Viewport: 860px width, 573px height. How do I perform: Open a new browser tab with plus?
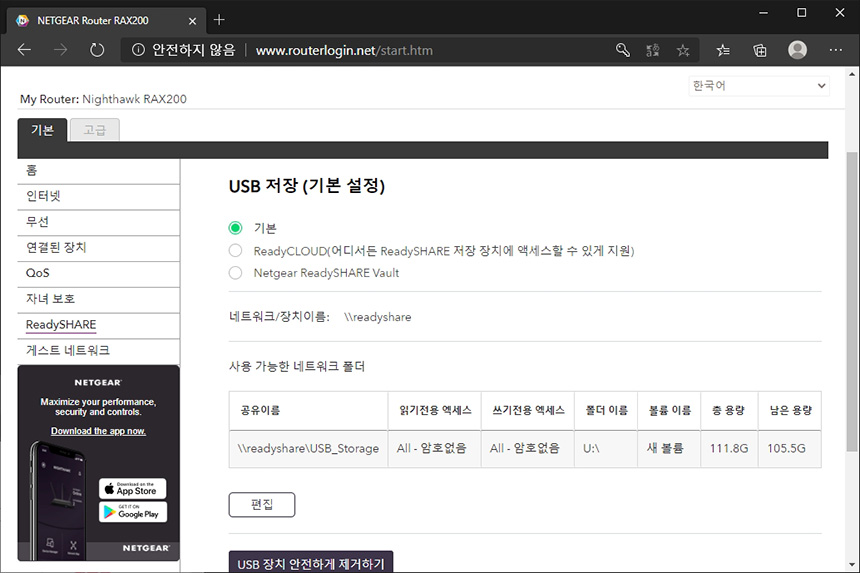[219, 20]
